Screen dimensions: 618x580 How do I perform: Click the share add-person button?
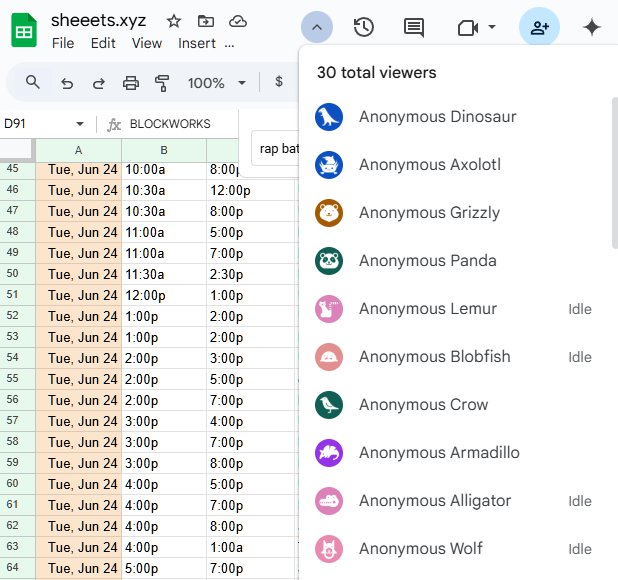[539, 27]
